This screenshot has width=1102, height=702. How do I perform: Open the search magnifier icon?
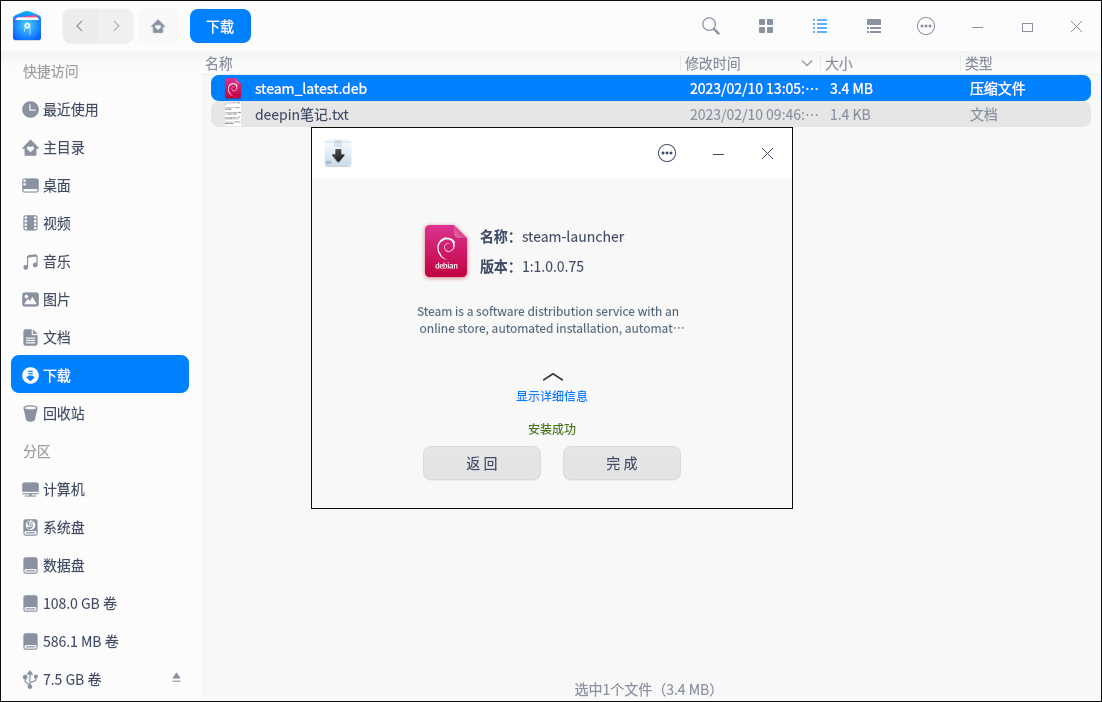[711, 26]
